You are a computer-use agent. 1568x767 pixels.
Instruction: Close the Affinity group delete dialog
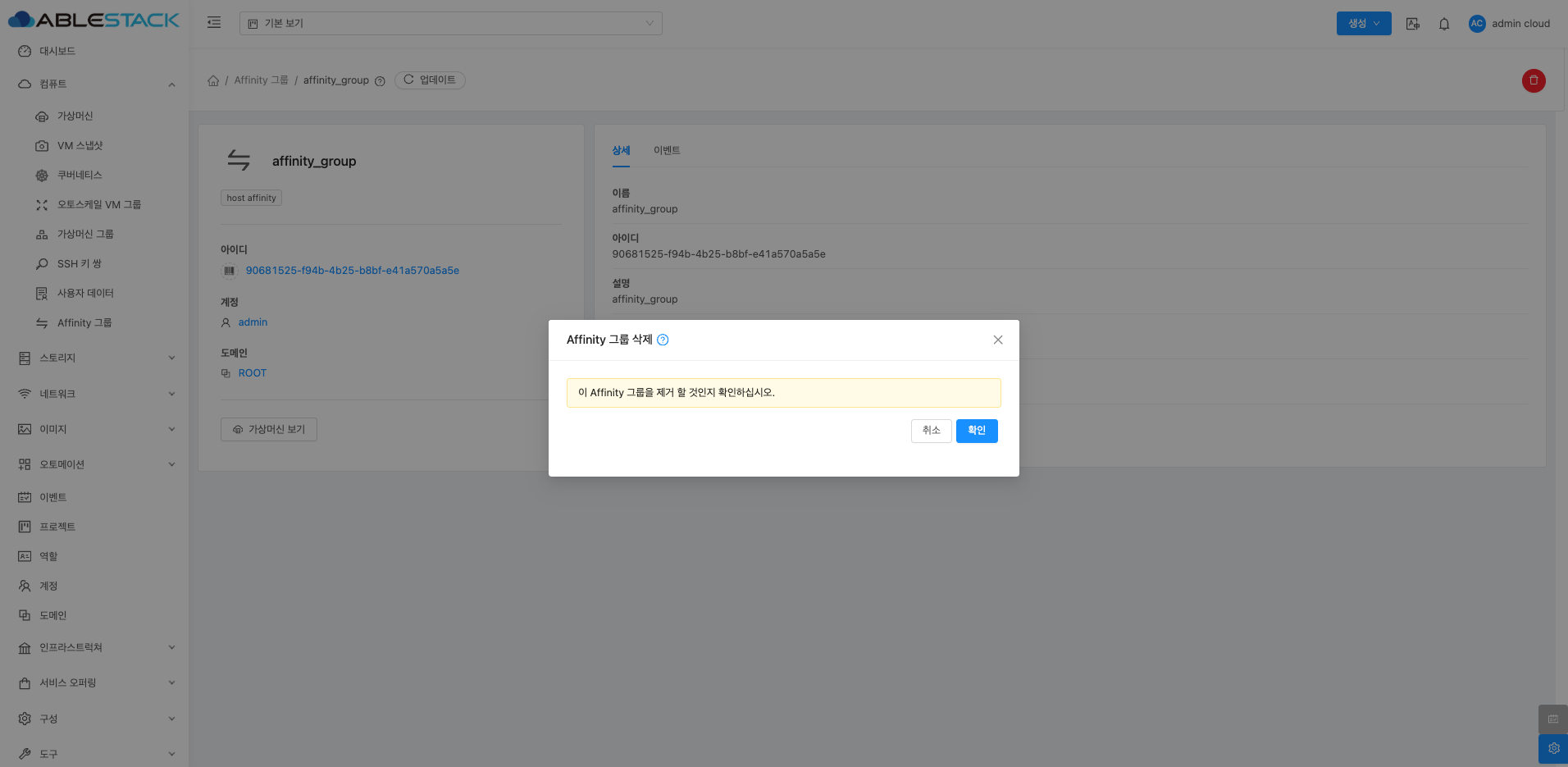[998, 340]
